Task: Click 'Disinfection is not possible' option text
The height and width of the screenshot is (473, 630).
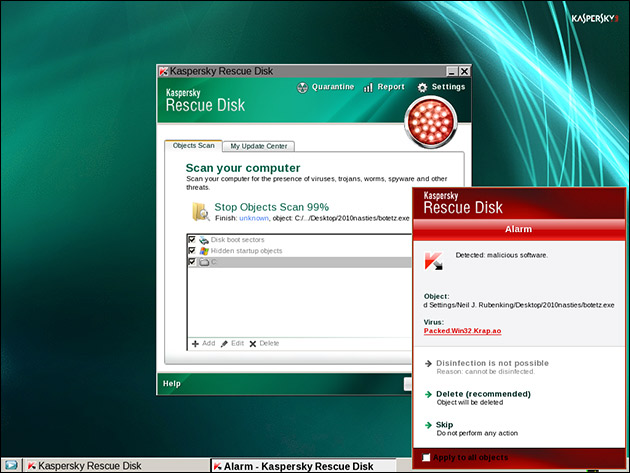Action: [493, 363]
